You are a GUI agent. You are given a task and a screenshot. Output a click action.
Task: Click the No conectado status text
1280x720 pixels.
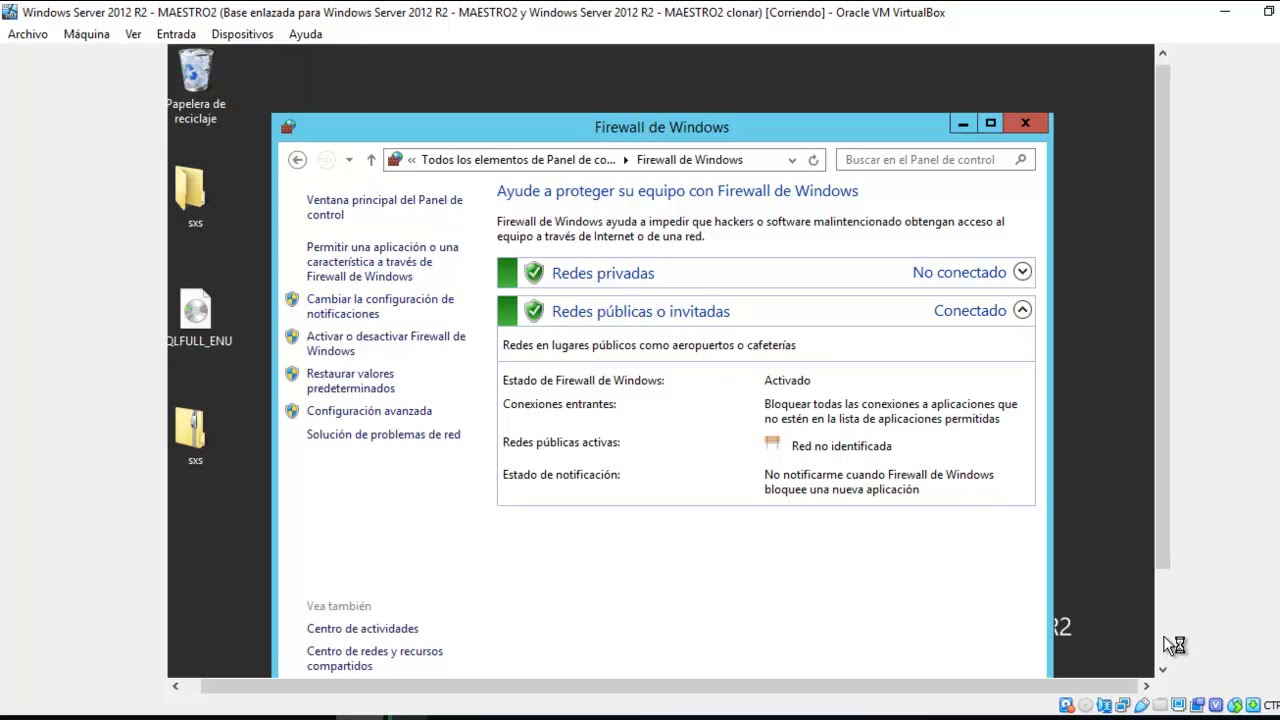pos(959,272)
